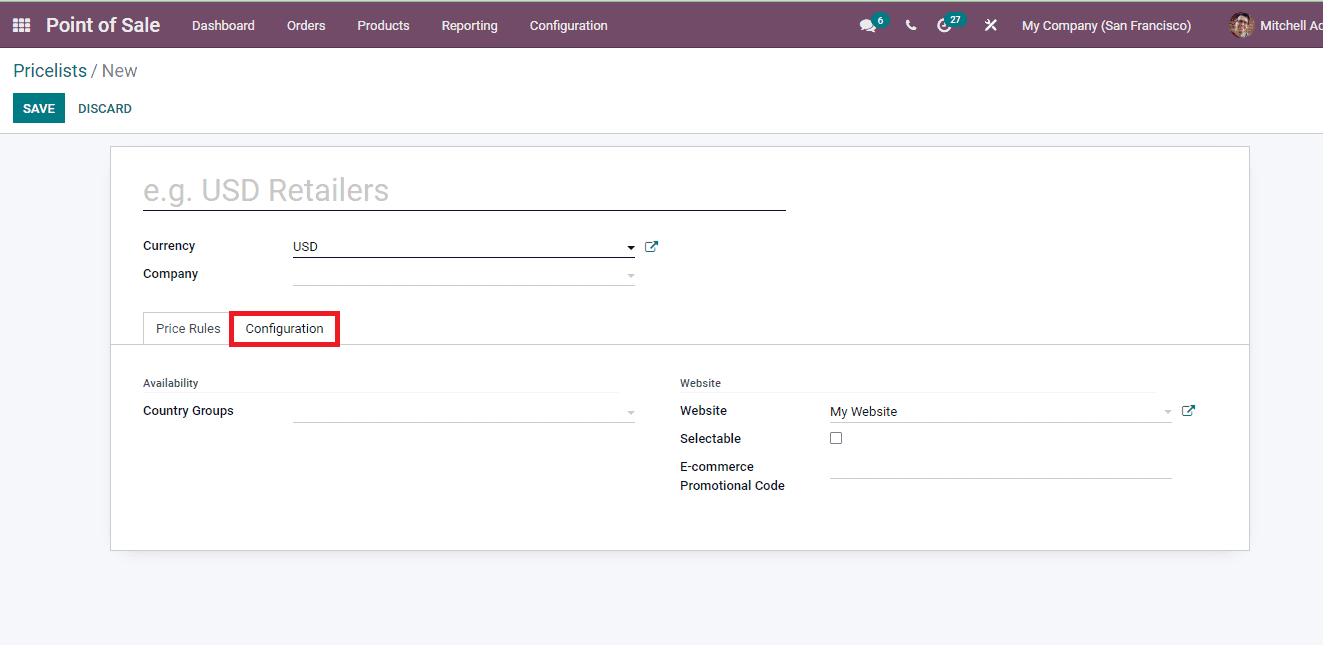Click the debug tools cross icon
This screenshot has height=645, width=1323.
(990, 26)
